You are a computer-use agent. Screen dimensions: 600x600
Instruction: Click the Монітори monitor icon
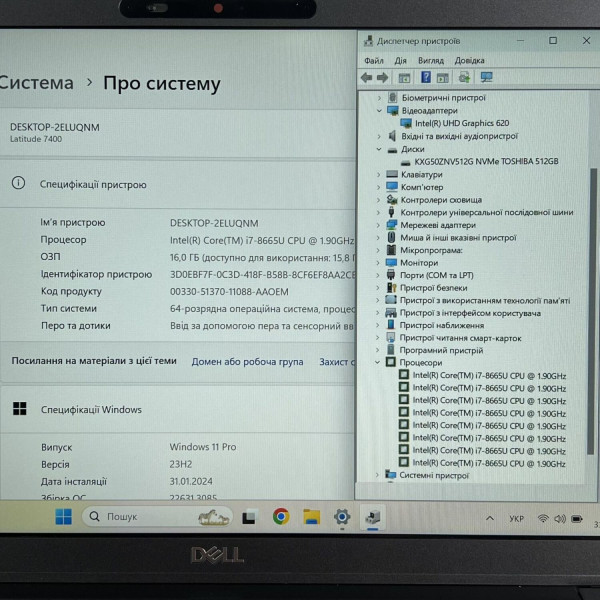pos(391,262)
